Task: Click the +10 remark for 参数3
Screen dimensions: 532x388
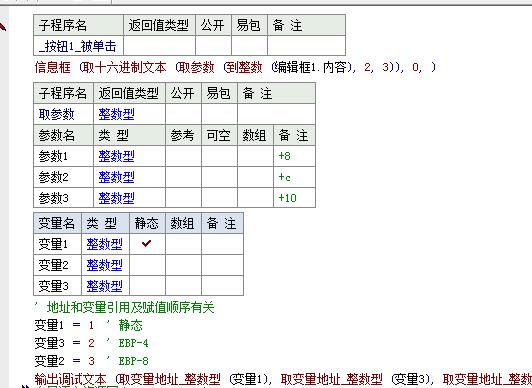Action: [x=287, y=198]
